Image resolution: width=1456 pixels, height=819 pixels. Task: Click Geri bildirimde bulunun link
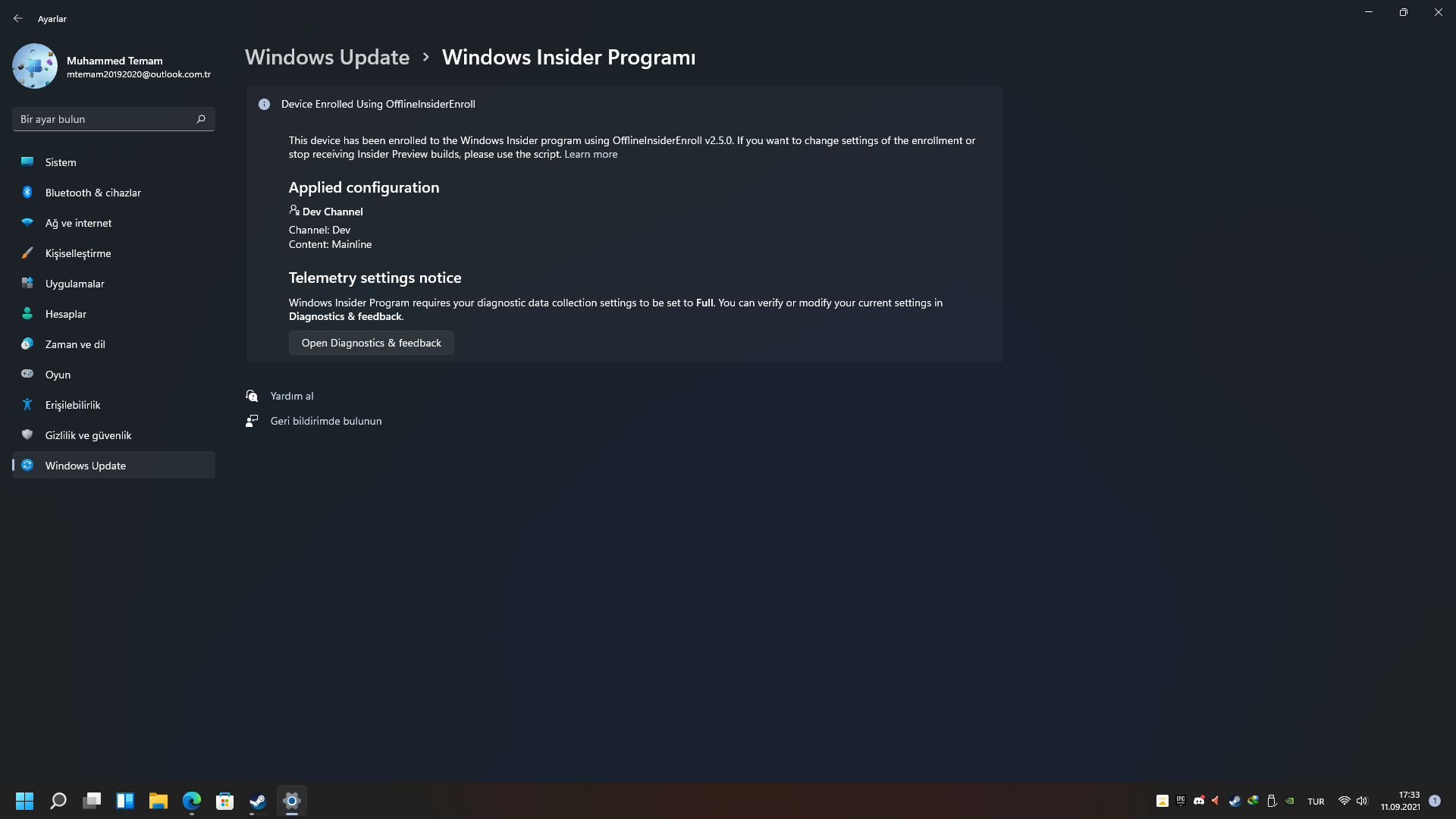[326, 421]
